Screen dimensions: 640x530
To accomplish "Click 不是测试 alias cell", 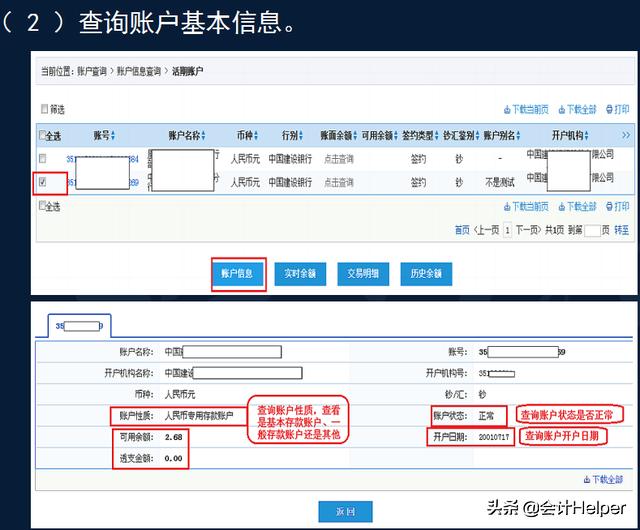I will click(x=500, y=182).
